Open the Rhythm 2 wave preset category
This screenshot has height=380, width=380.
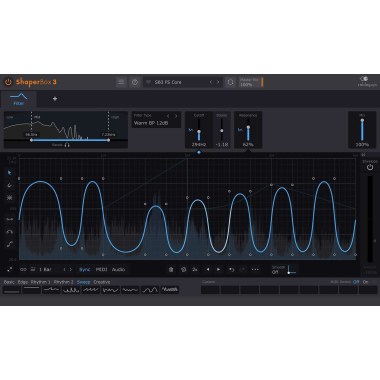(x=64, y=282)
